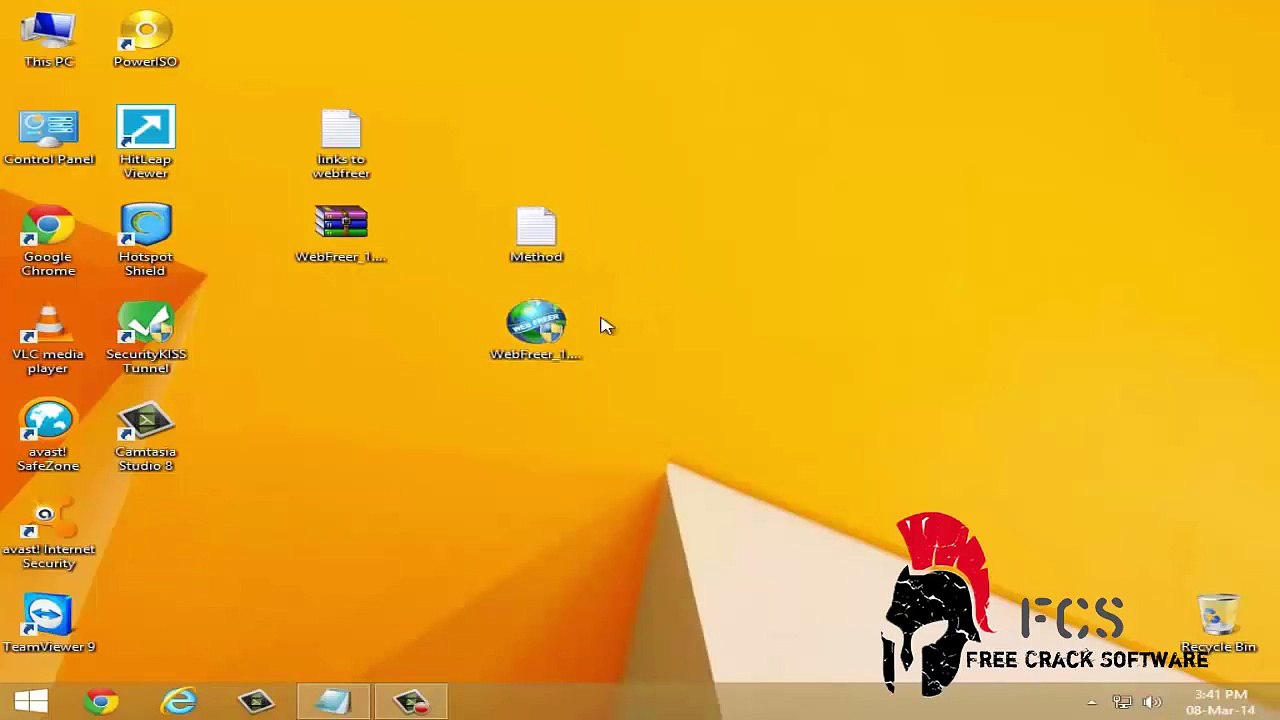This screenshot has width=1280, height=720.
Task: Open Camtasia Studio taskbar icon
Action: coord(257,701)
